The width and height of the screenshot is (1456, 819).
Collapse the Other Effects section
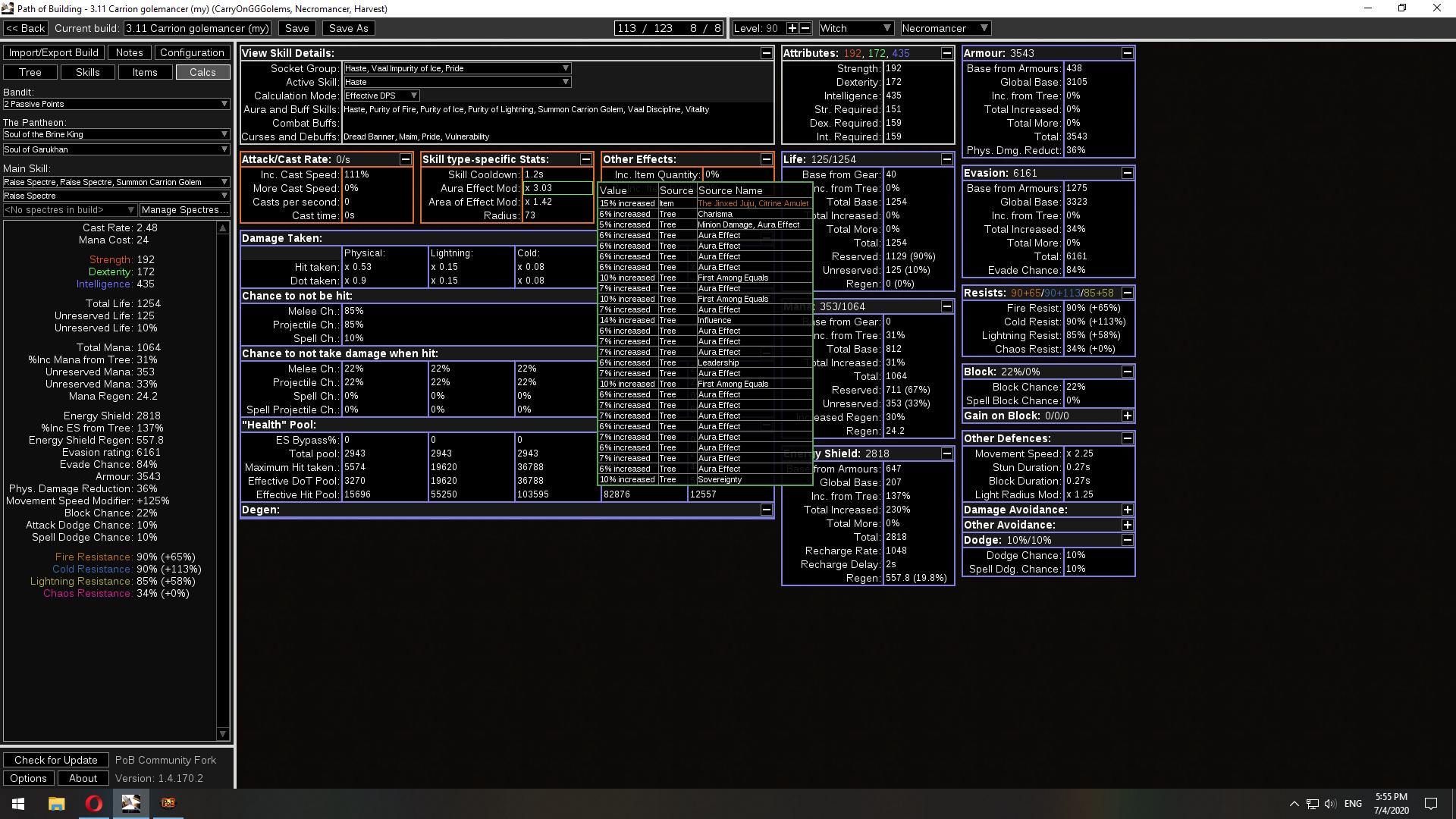pos(766,159)
